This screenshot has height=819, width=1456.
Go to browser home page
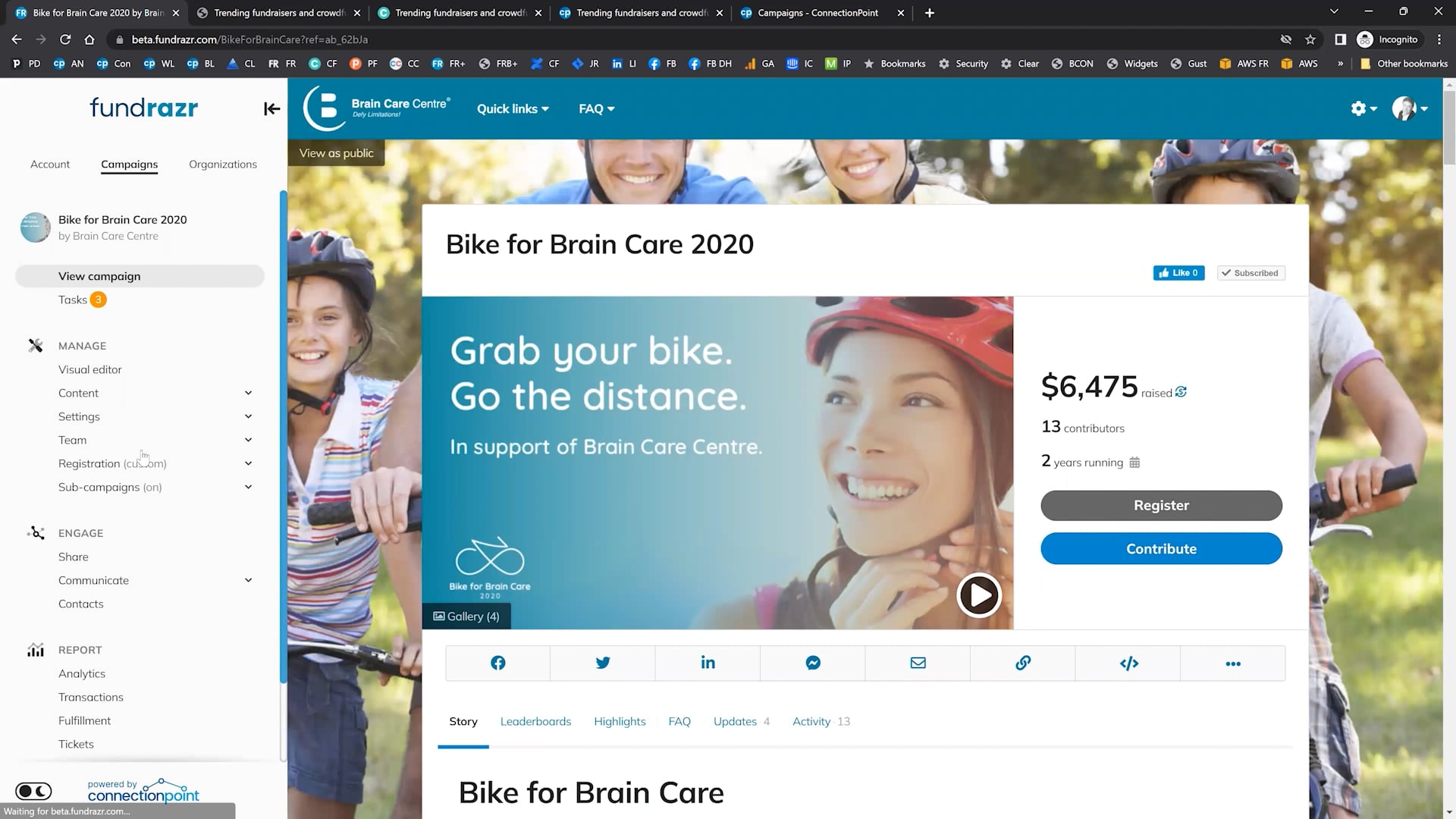(89, 39)
